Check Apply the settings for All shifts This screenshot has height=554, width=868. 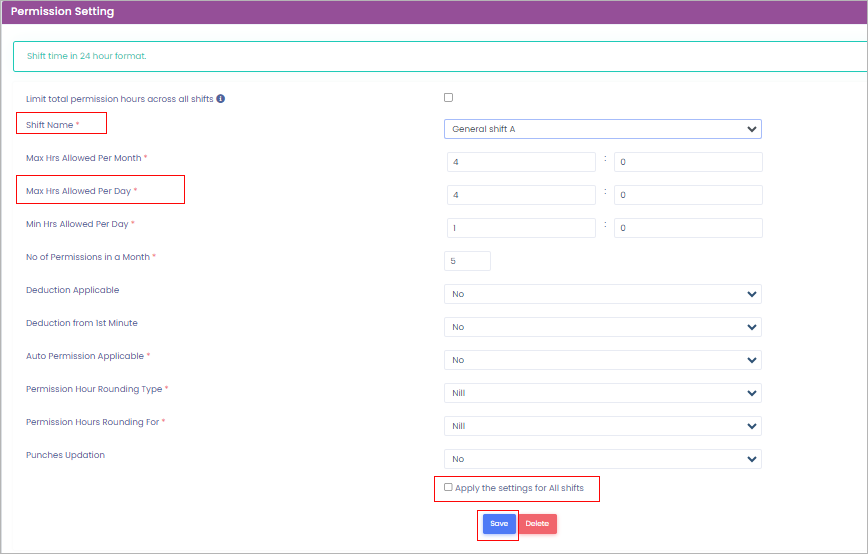click(x=448, y=488)
